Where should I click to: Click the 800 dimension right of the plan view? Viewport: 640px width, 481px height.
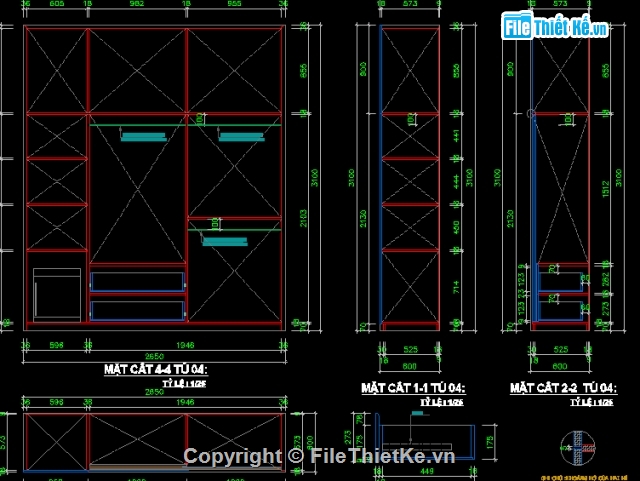click(x=310, y=442)
